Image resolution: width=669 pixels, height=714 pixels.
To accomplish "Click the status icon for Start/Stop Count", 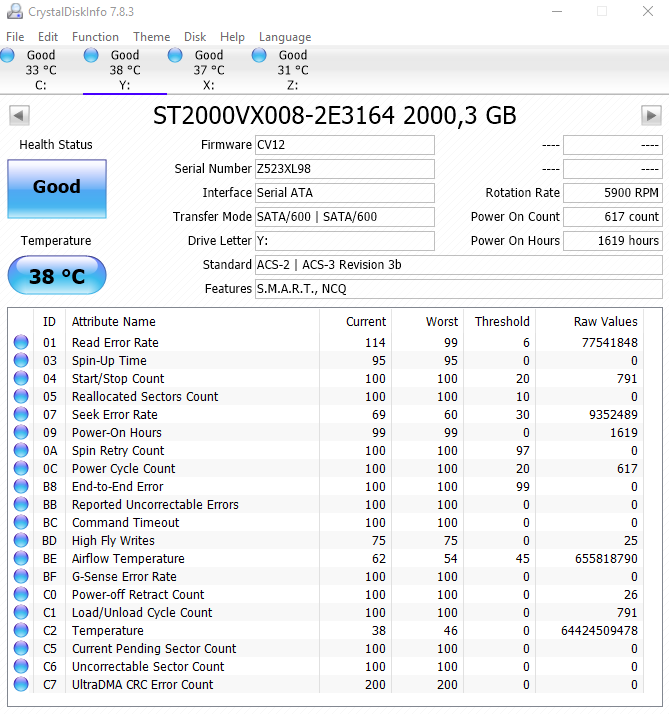I will pyautogui.click(x=21, y=378).
